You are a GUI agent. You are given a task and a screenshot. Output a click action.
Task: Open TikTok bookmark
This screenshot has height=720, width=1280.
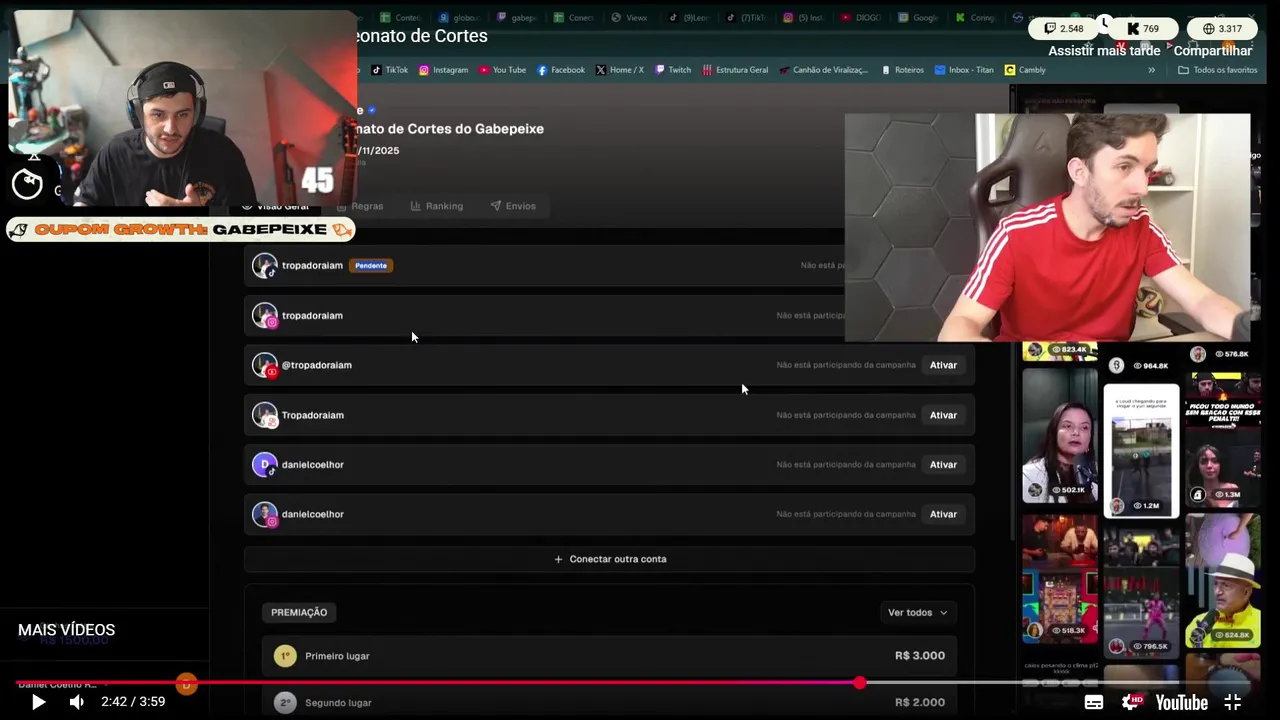click(x=390, y=70)
